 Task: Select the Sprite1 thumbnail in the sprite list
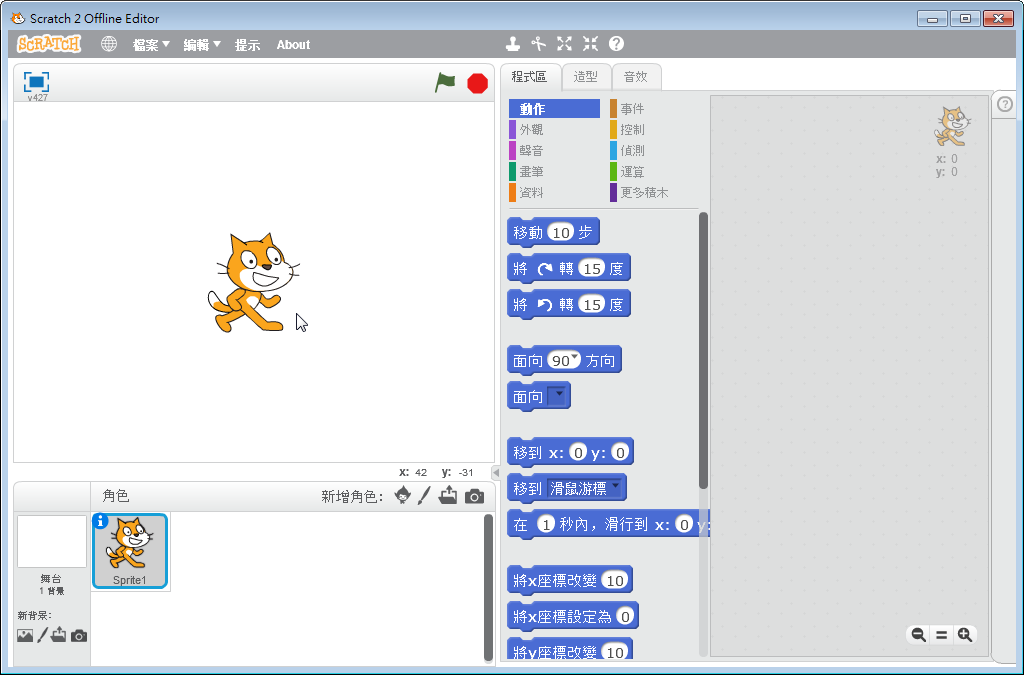point(130,551)
